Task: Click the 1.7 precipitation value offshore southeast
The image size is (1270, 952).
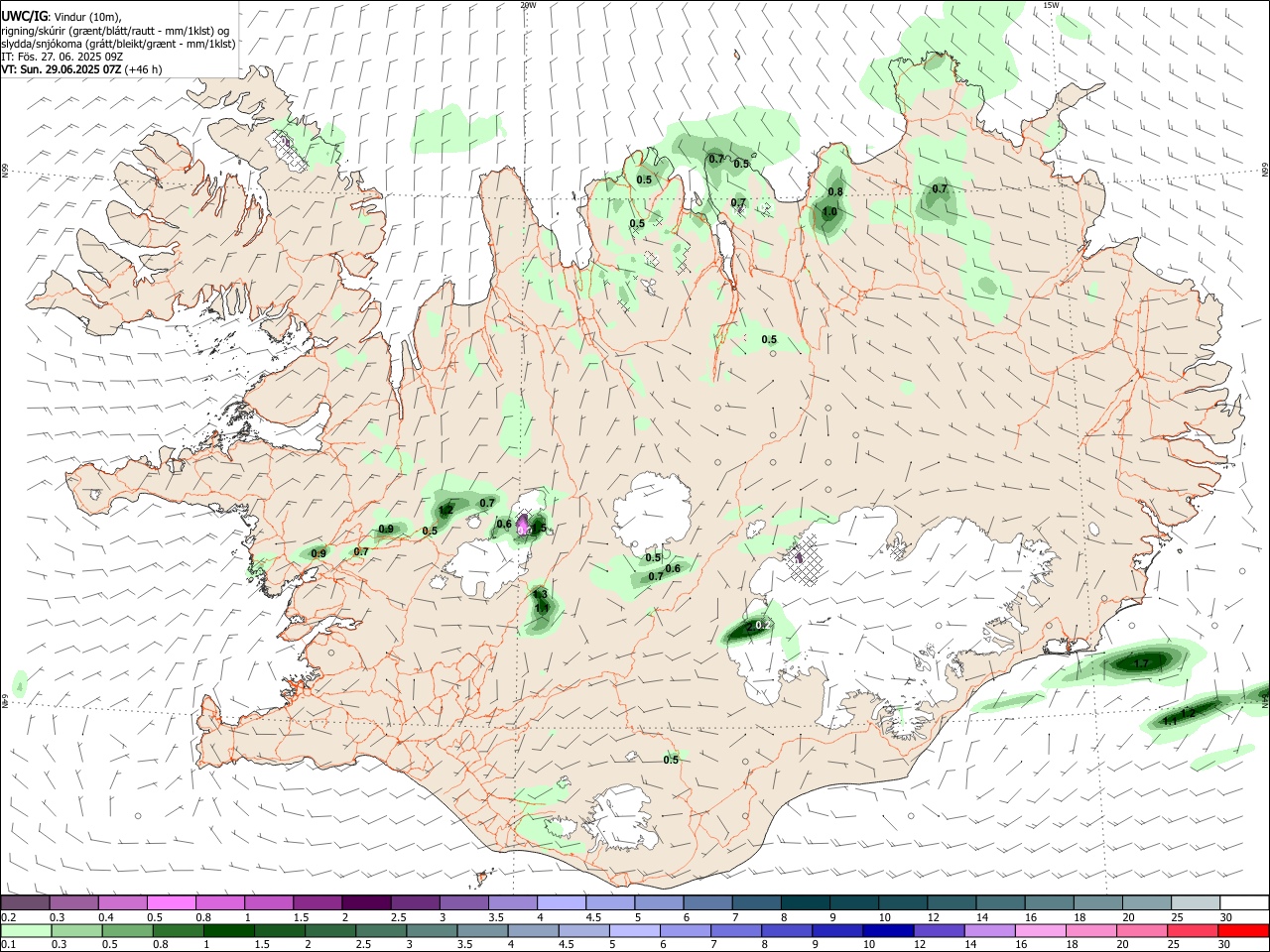Action: tap(1141, 662)
